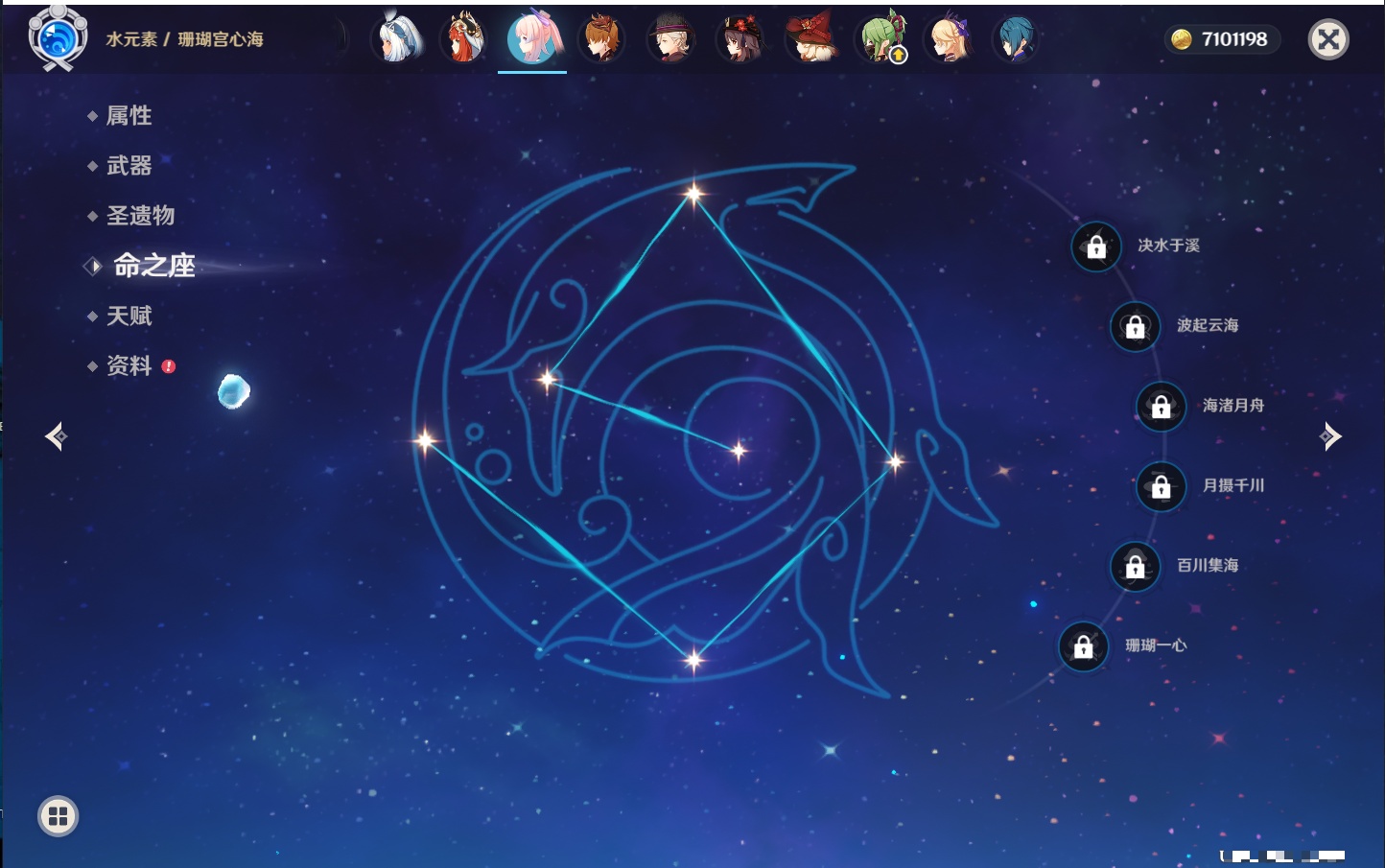Select the orange-brown-haired character portrait
The image size is (1385, 868).
pyautogui.click(x=601, y=38)
